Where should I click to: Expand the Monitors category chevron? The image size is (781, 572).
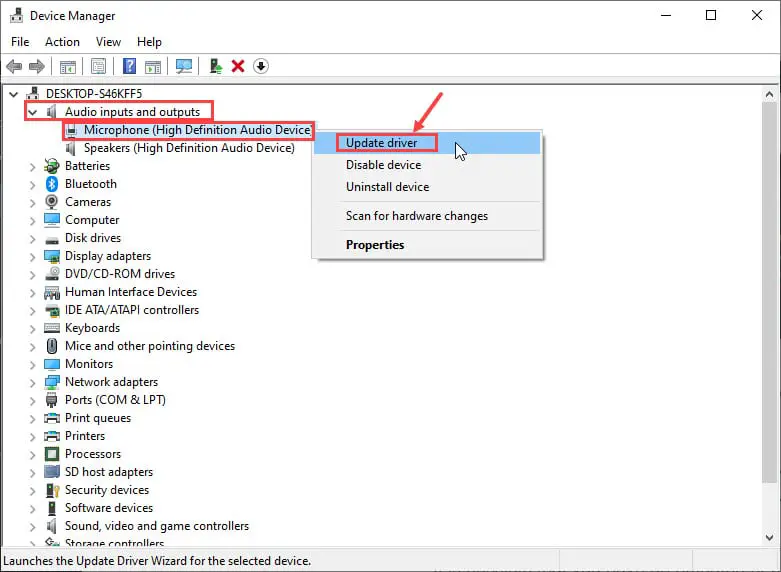[32, 364]
